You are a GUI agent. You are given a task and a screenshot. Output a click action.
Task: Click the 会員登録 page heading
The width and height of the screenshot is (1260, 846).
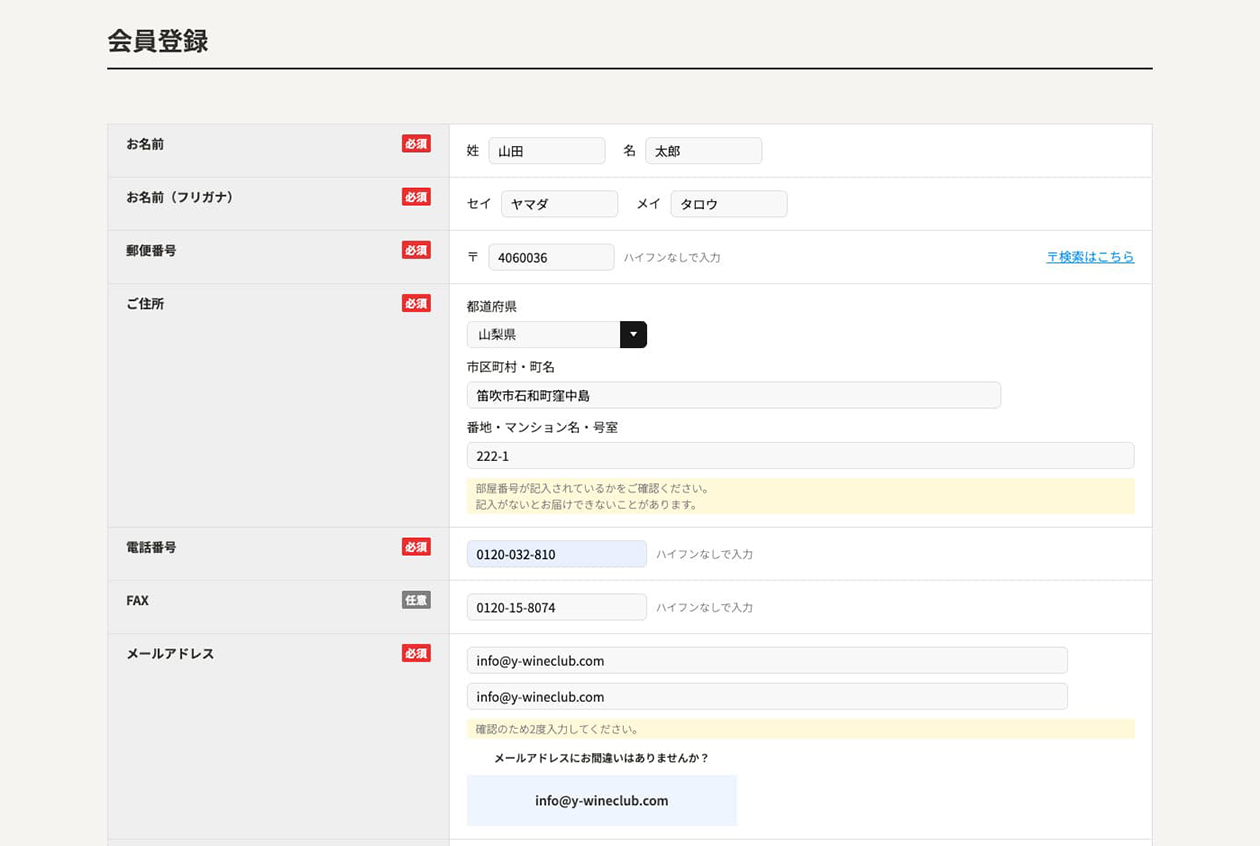(158, 41)
